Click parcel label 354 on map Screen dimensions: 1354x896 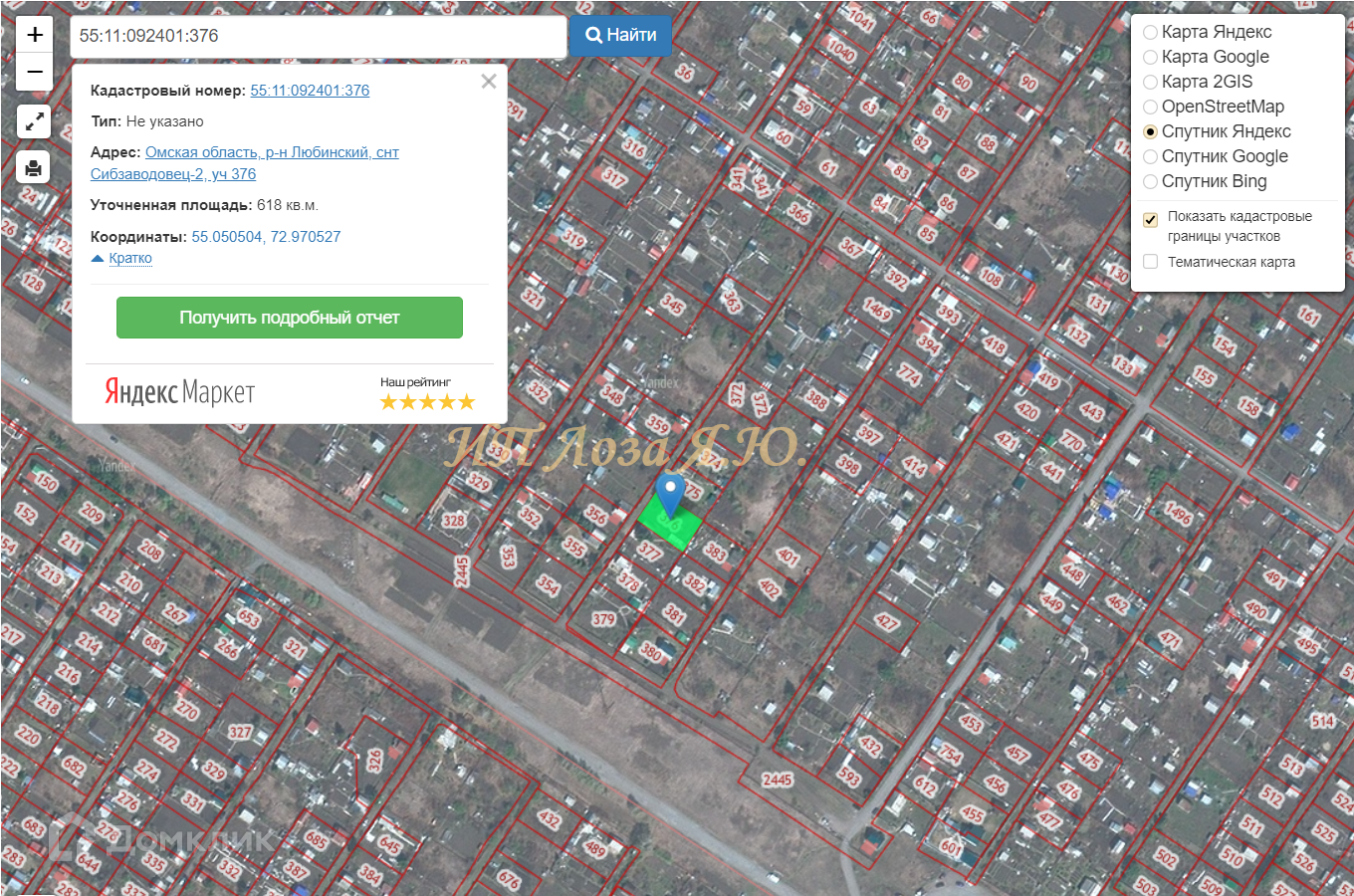pyautogui.click(x=548, y=585)
